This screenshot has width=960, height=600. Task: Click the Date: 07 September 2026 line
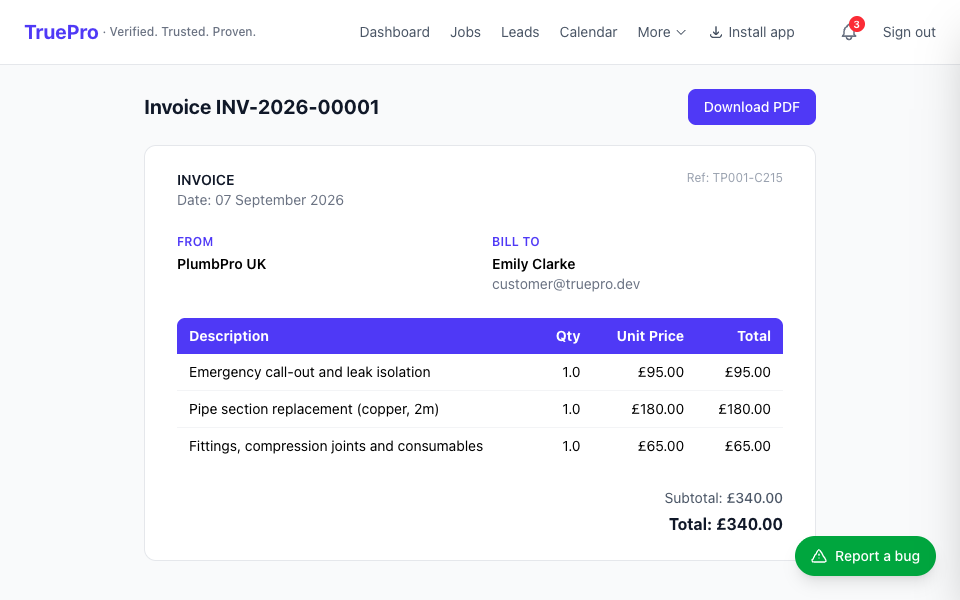(260, 200)
